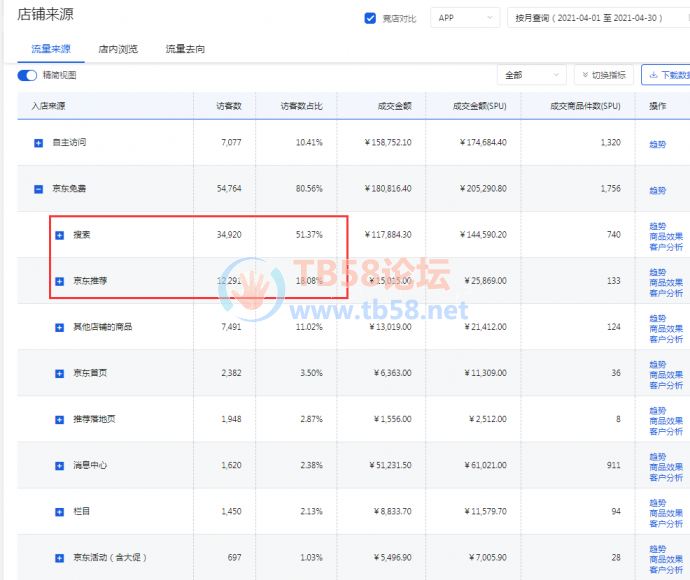The height and width of the screenshot is (580, 690).
Task: Open 趋势 link in 京东推荐 row
Action: pos(657,272)
